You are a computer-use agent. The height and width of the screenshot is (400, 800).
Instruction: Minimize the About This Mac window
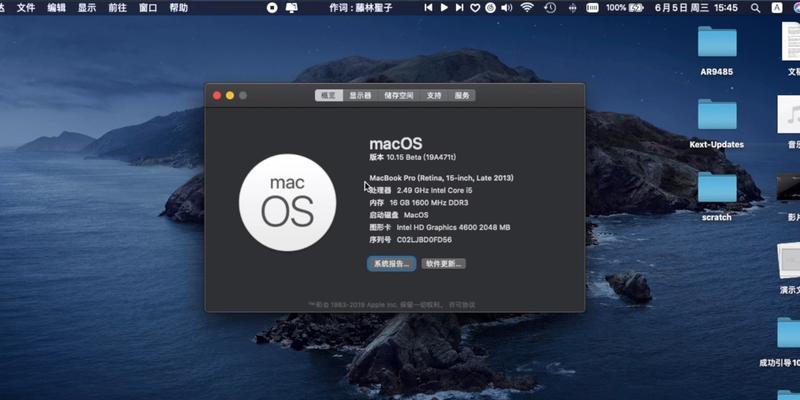point(230,95)
